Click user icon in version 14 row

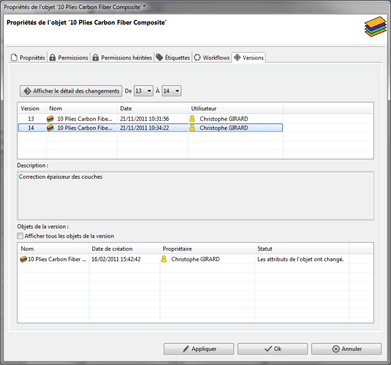pos(192,128)
